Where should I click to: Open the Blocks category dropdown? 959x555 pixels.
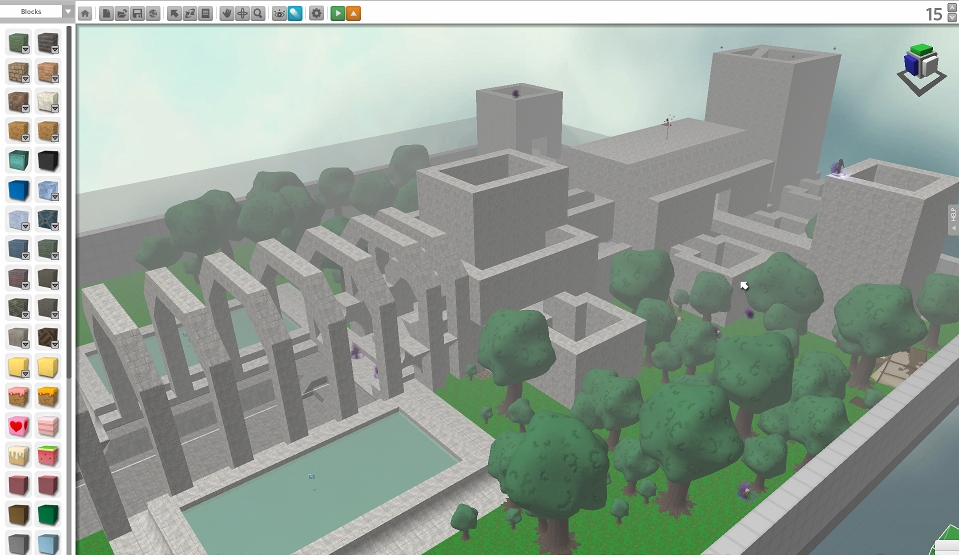[67, 12]
